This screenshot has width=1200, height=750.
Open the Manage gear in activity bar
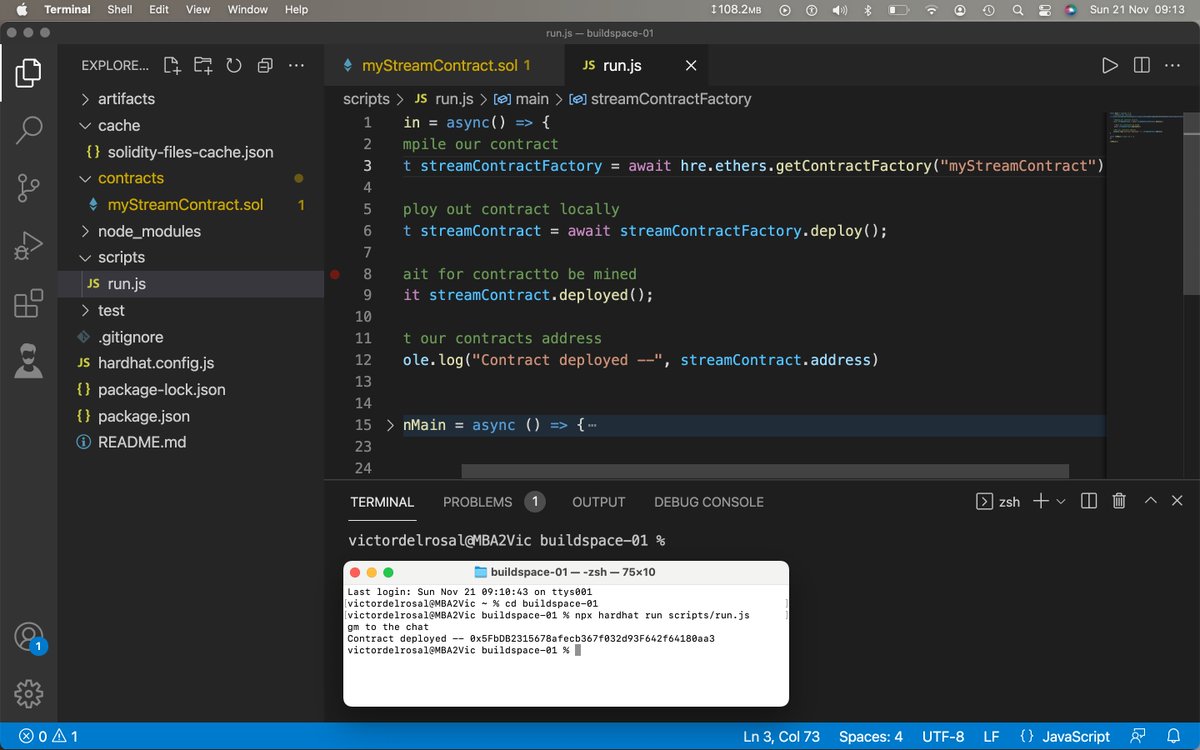coord(29,692)
